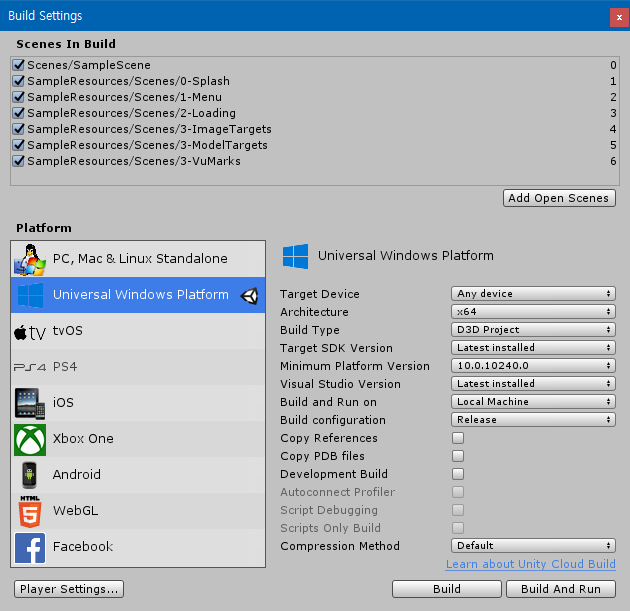Enable the Development Build checkbox

tap(458, 474)
